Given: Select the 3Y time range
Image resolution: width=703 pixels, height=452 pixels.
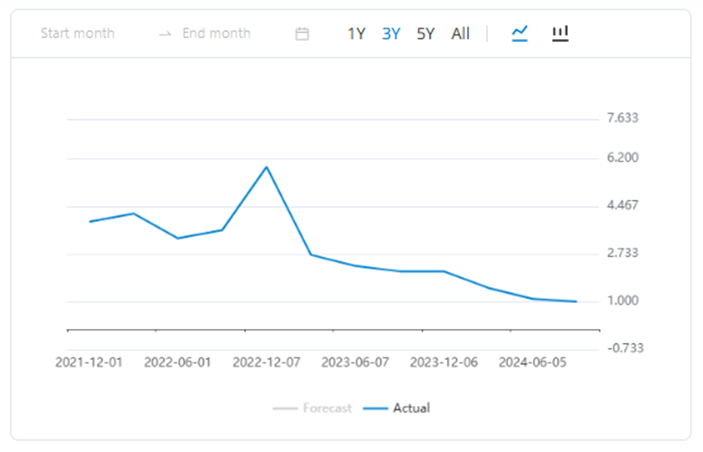Looking at the screenshot, I should click(x=391, y=34).
